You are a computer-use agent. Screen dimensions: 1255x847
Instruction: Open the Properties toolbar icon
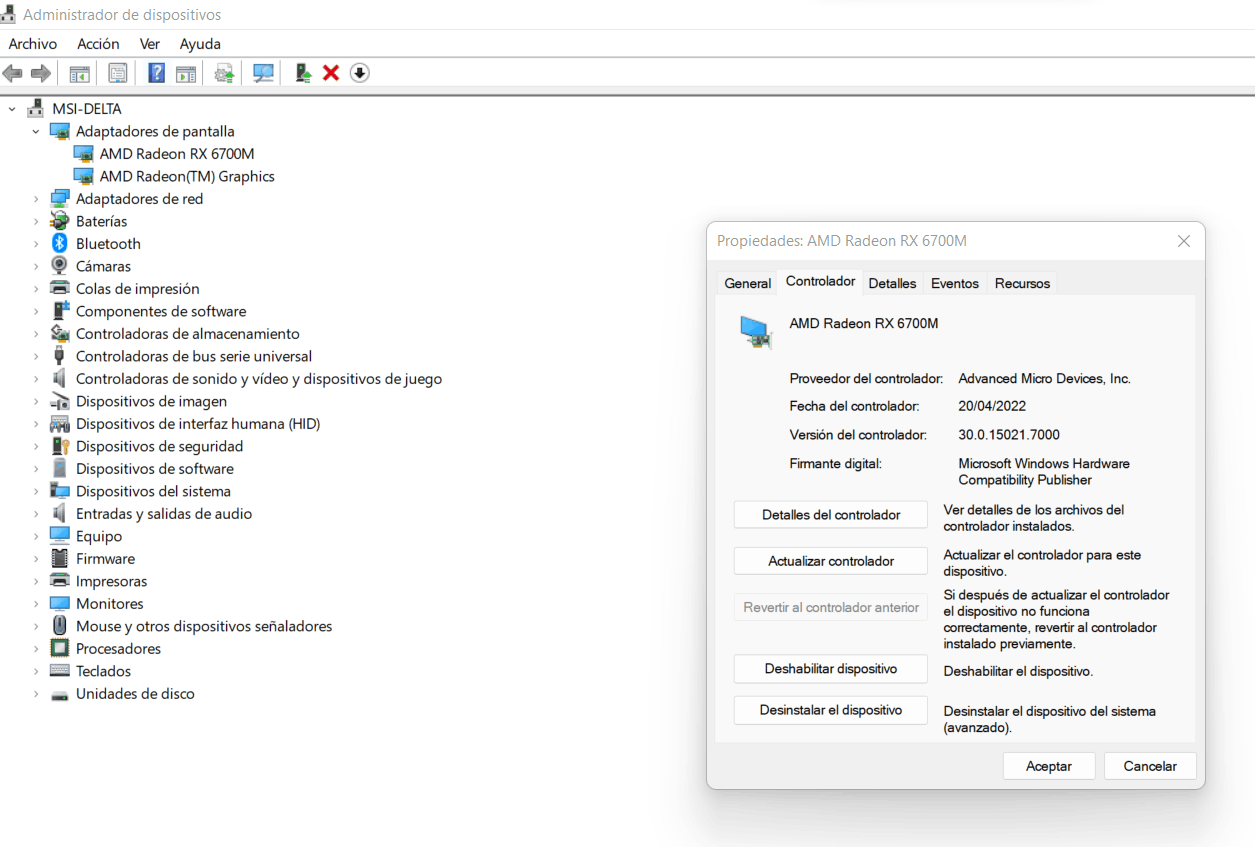click(x=118, y=73)
